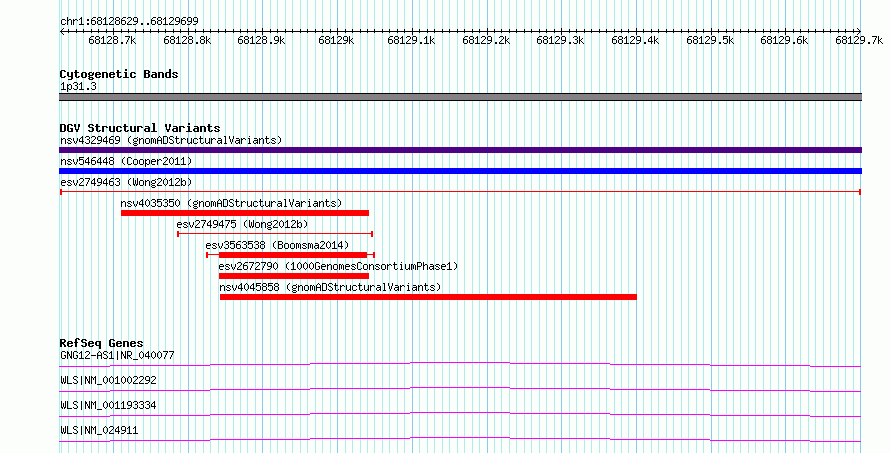The width and height of the screenshot is (890, 453).
Task: Select the esv2749463 thin red variant line
Action: 460,192
